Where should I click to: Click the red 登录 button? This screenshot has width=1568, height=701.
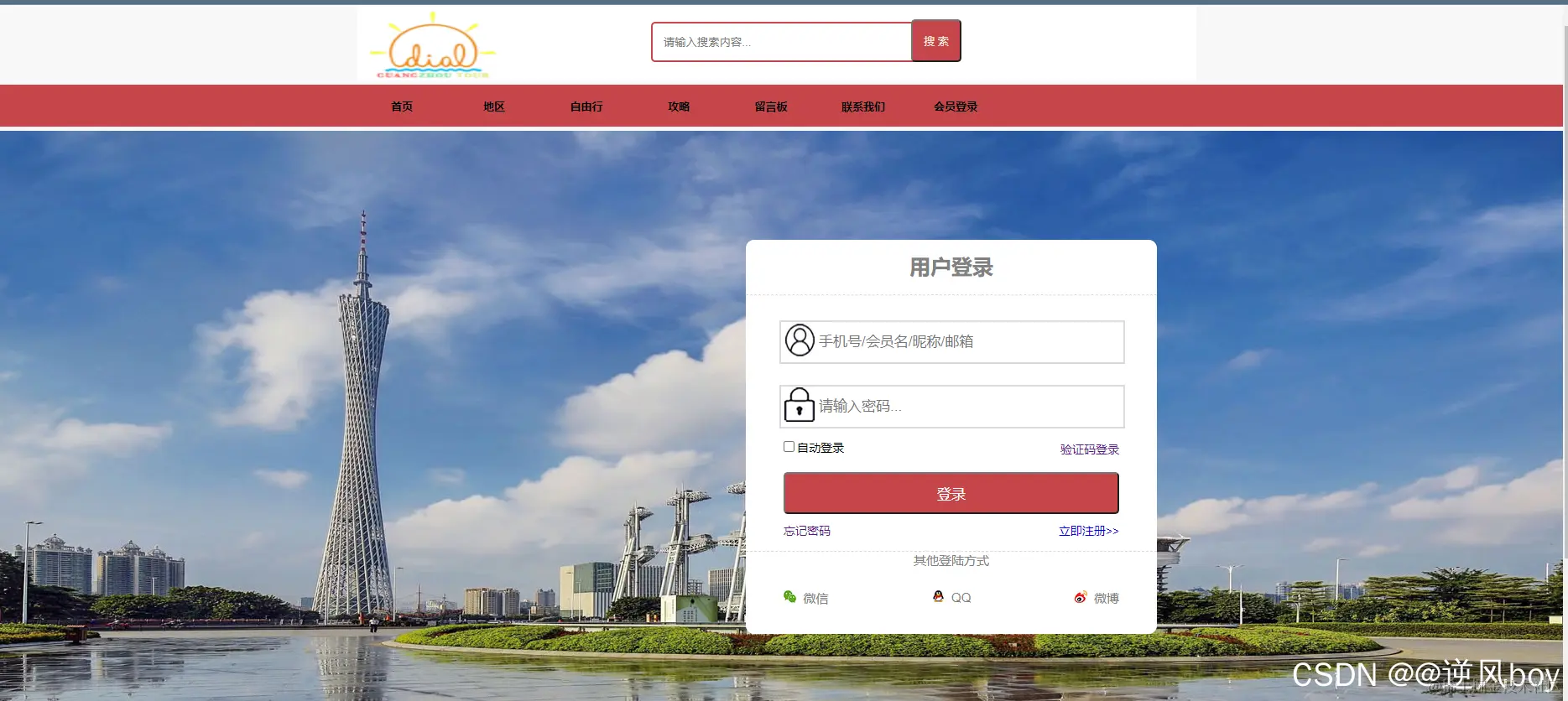click(951, 493)
